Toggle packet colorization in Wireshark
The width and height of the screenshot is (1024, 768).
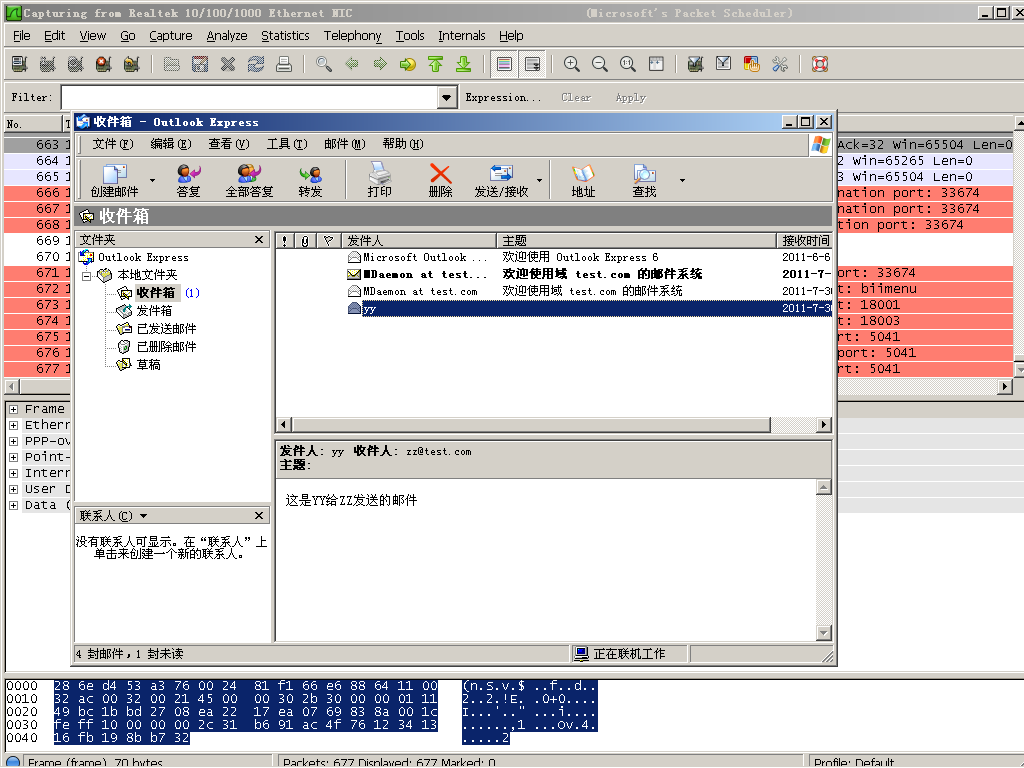504,64
